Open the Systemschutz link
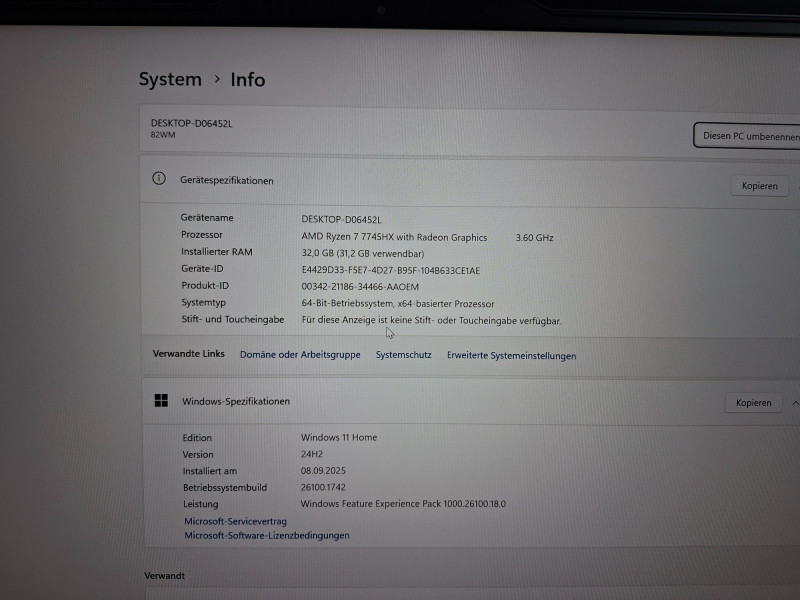Image resolution: width=800 pixels, height=600 pixels. pyautogui.click(x=403, y=355)
